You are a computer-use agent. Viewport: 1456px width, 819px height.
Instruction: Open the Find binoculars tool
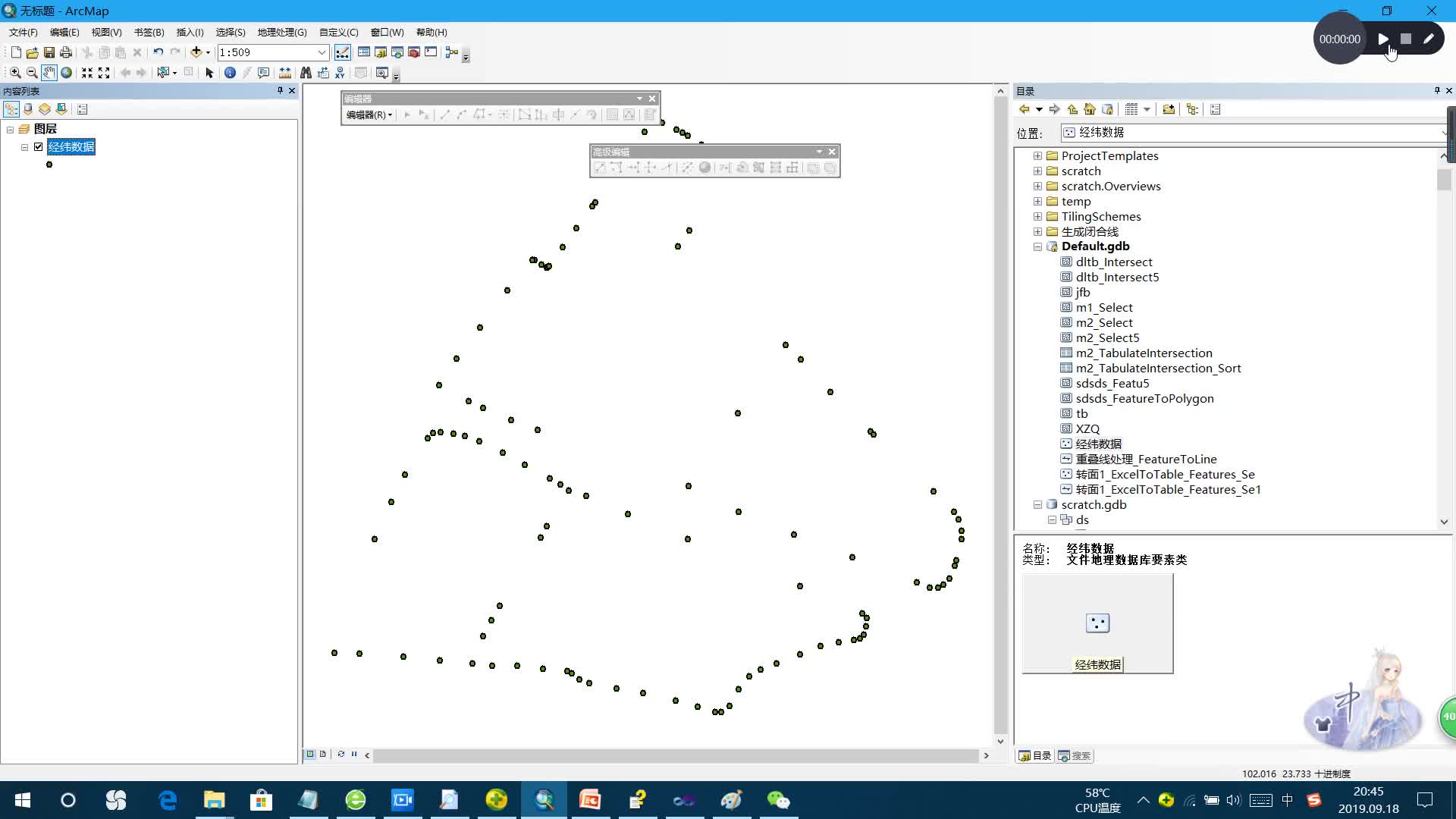click(x=306, y=73)
